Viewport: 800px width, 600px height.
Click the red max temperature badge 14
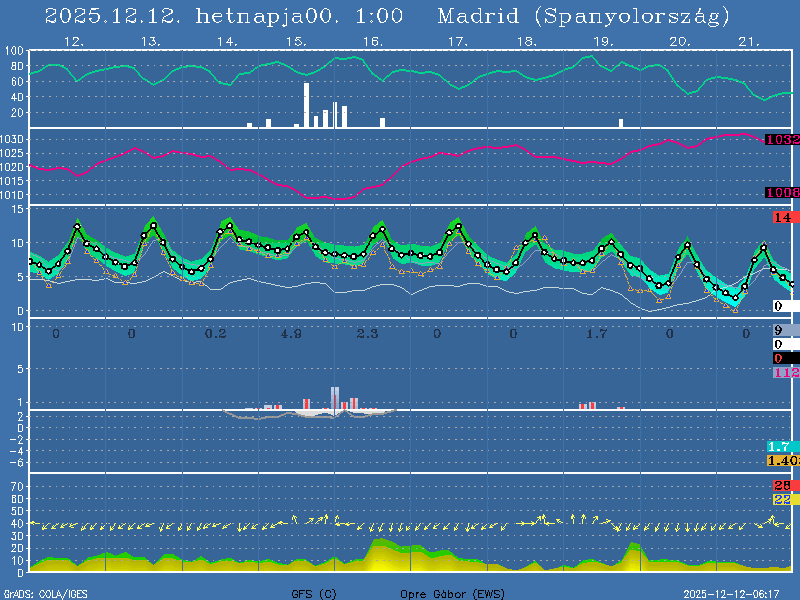click(x=782, y=217)
